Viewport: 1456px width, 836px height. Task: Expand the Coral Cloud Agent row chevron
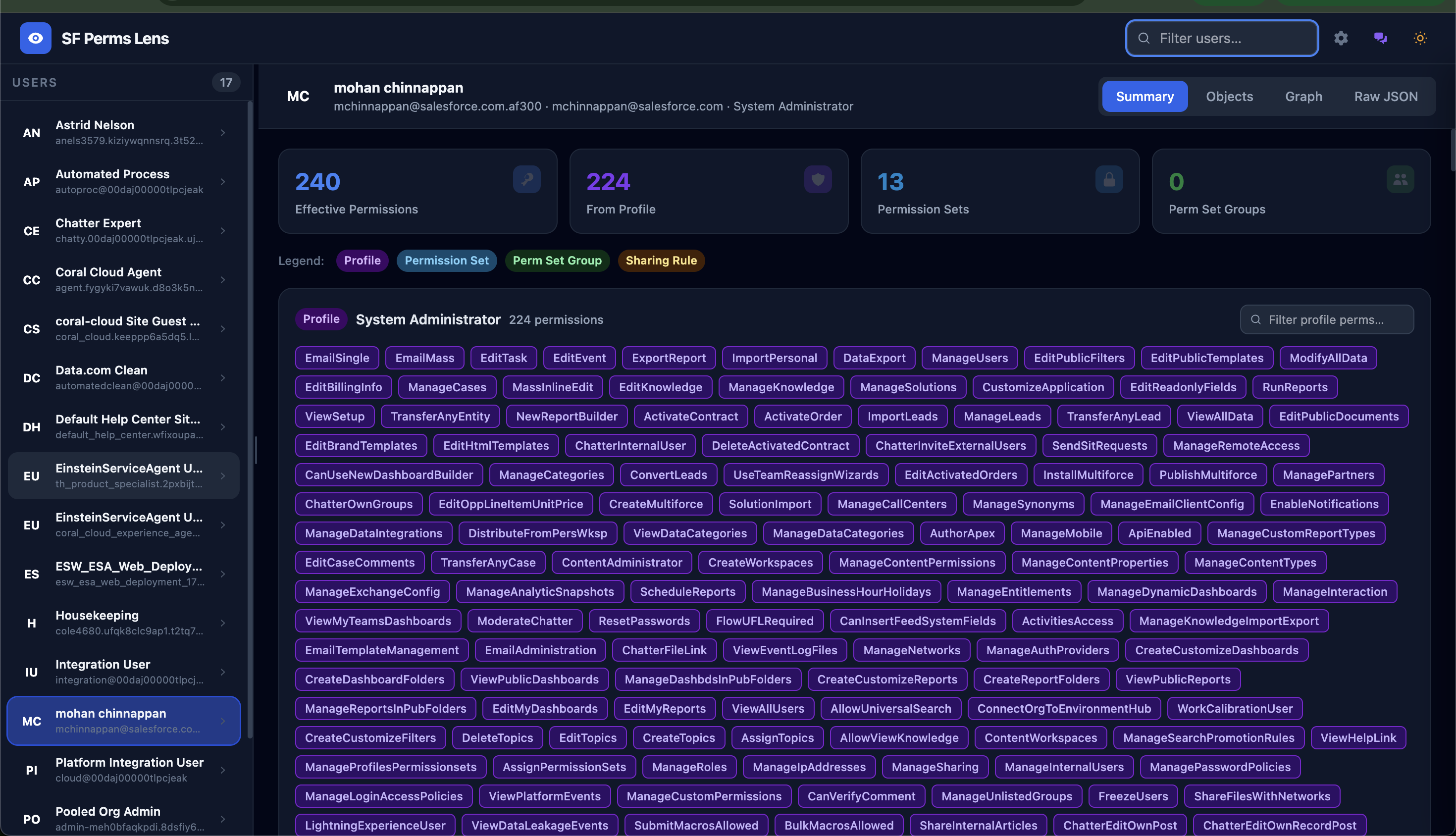tap(223, 280)
